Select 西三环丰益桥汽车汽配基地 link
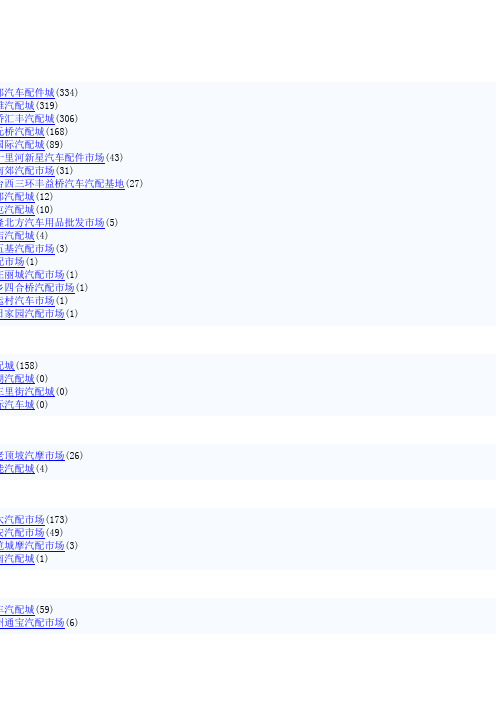 (x=62, y=184)
